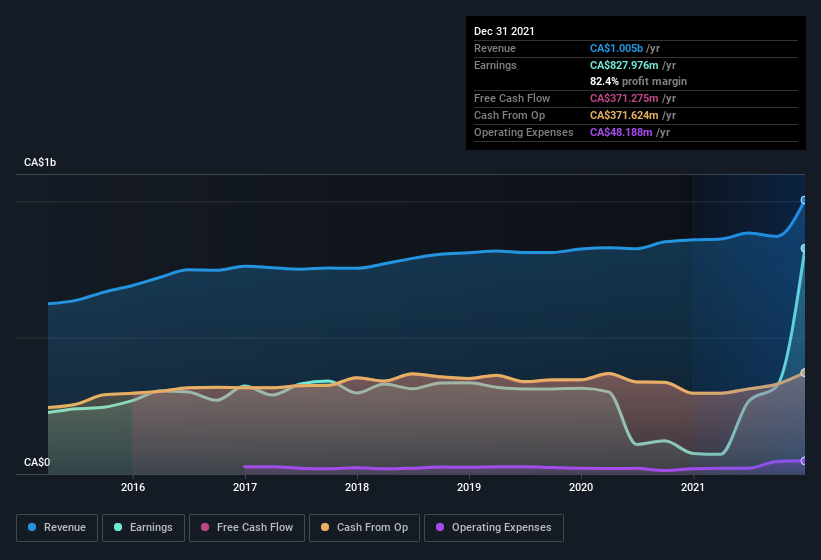
Task: Click the CA$371.275m free cash flow value
Action: coord(624,98)
